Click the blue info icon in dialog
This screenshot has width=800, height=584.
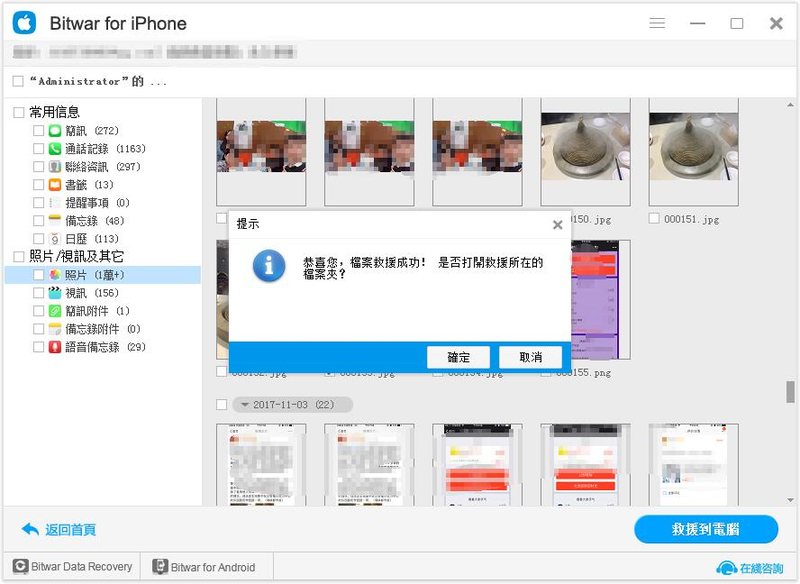269,266
